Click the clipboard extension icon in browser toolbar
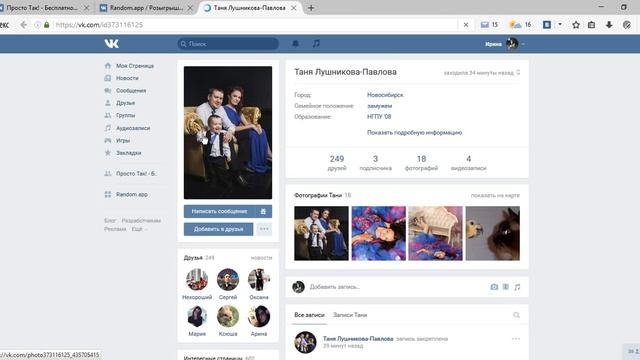 pyautogui.click(x=591, y=25)
